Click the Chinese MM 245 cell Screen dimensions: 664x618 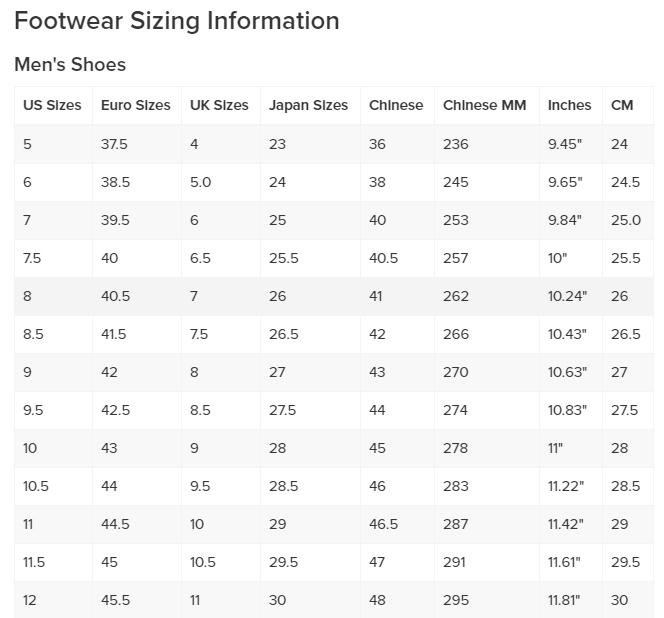pos(455,182)
